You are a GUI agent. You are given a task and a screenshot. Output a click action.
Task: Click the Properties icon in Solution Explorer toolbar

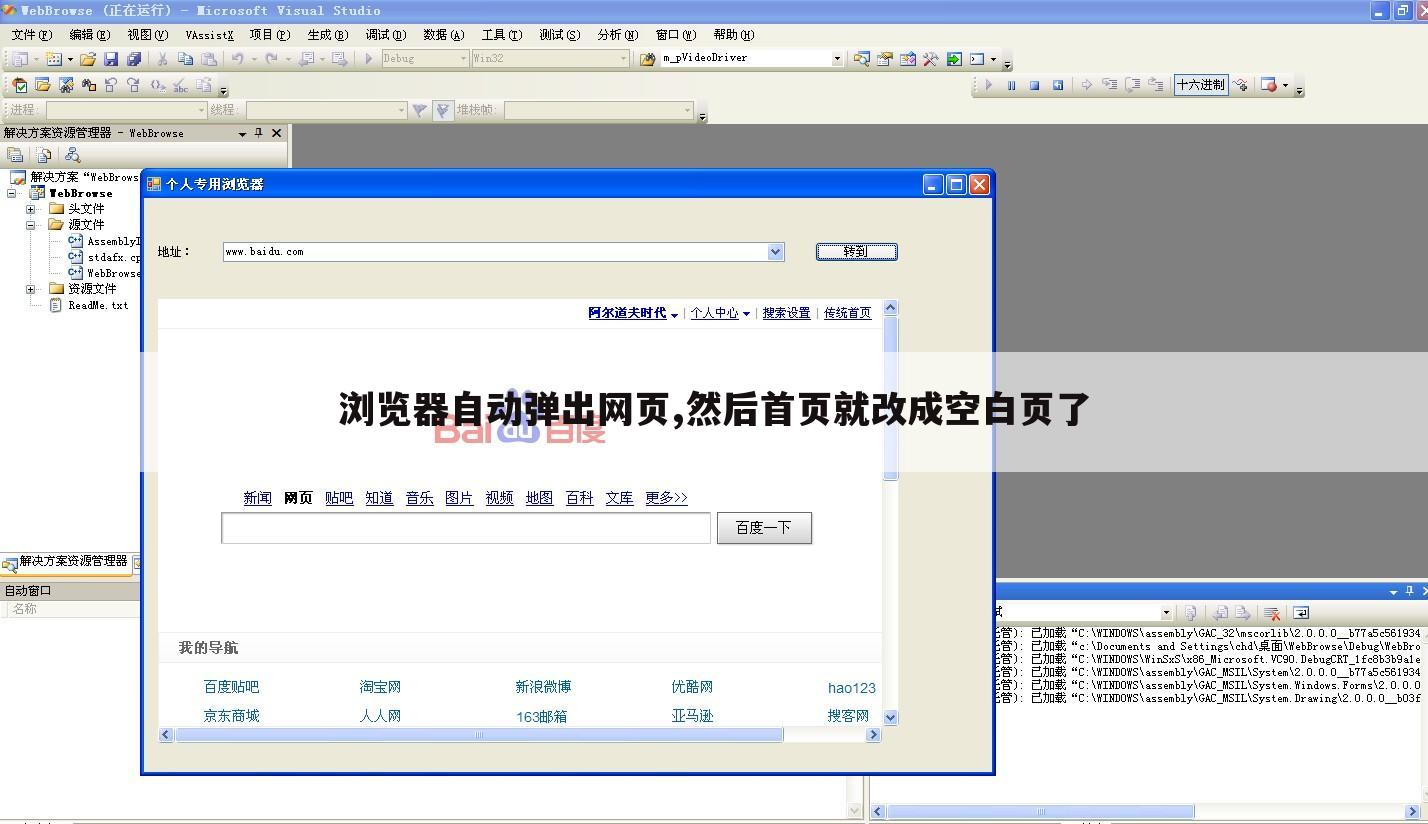[x=14, y=155]
